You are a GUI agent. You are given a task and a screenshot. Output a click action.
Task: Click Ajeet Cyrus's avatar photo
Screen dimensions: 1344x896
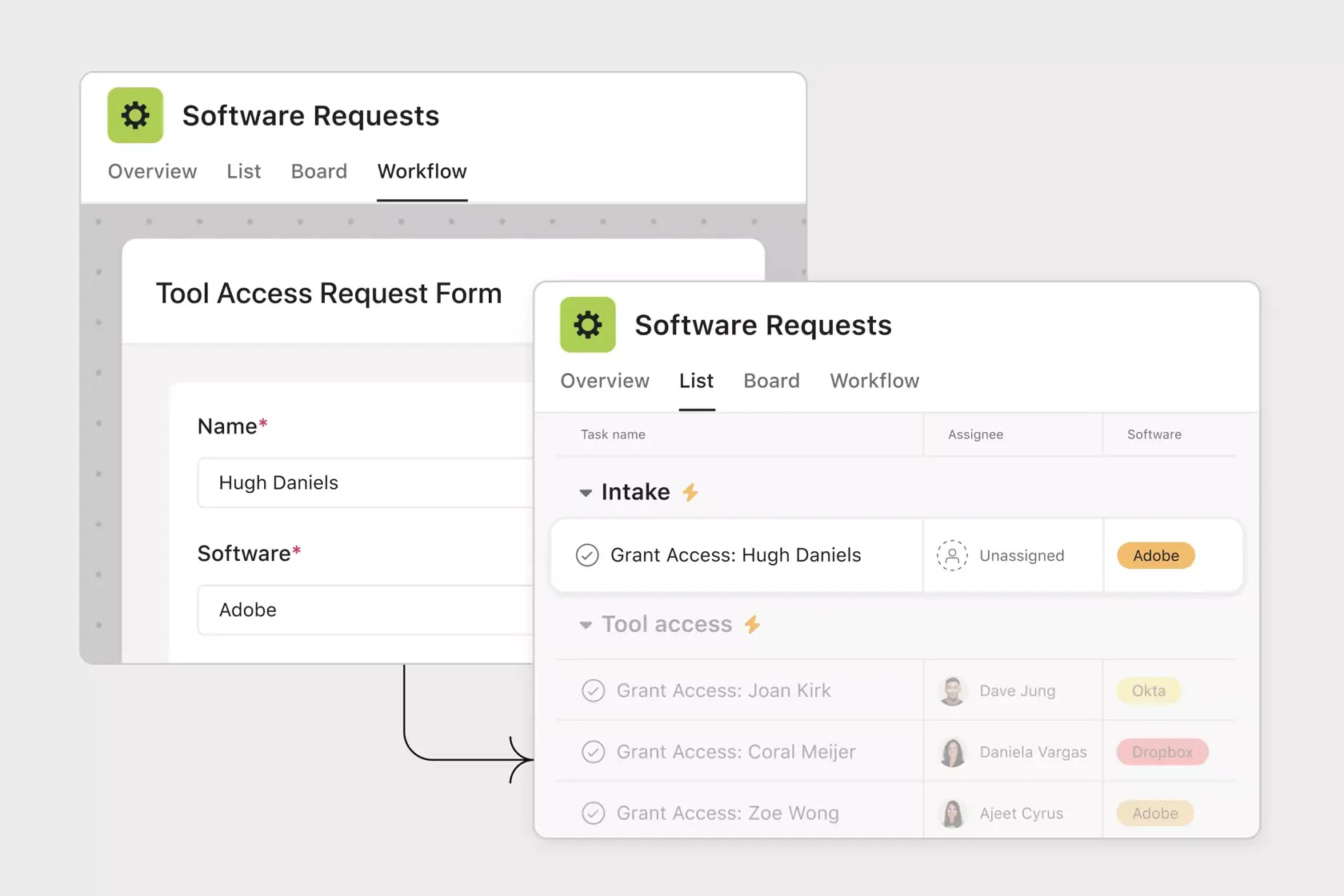(x=952, y=813)
